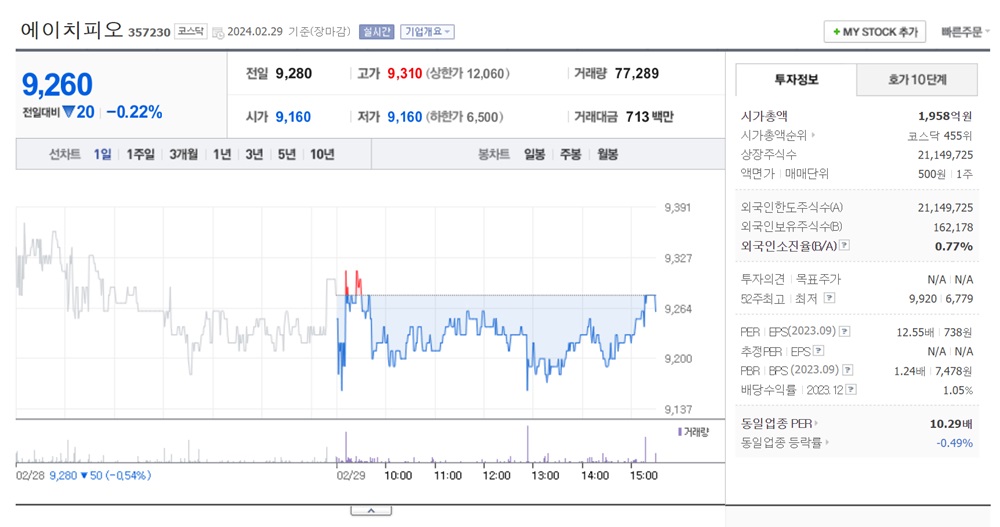
Task: Collapse the chart with the bottom chevron
Action: [371, 511]
